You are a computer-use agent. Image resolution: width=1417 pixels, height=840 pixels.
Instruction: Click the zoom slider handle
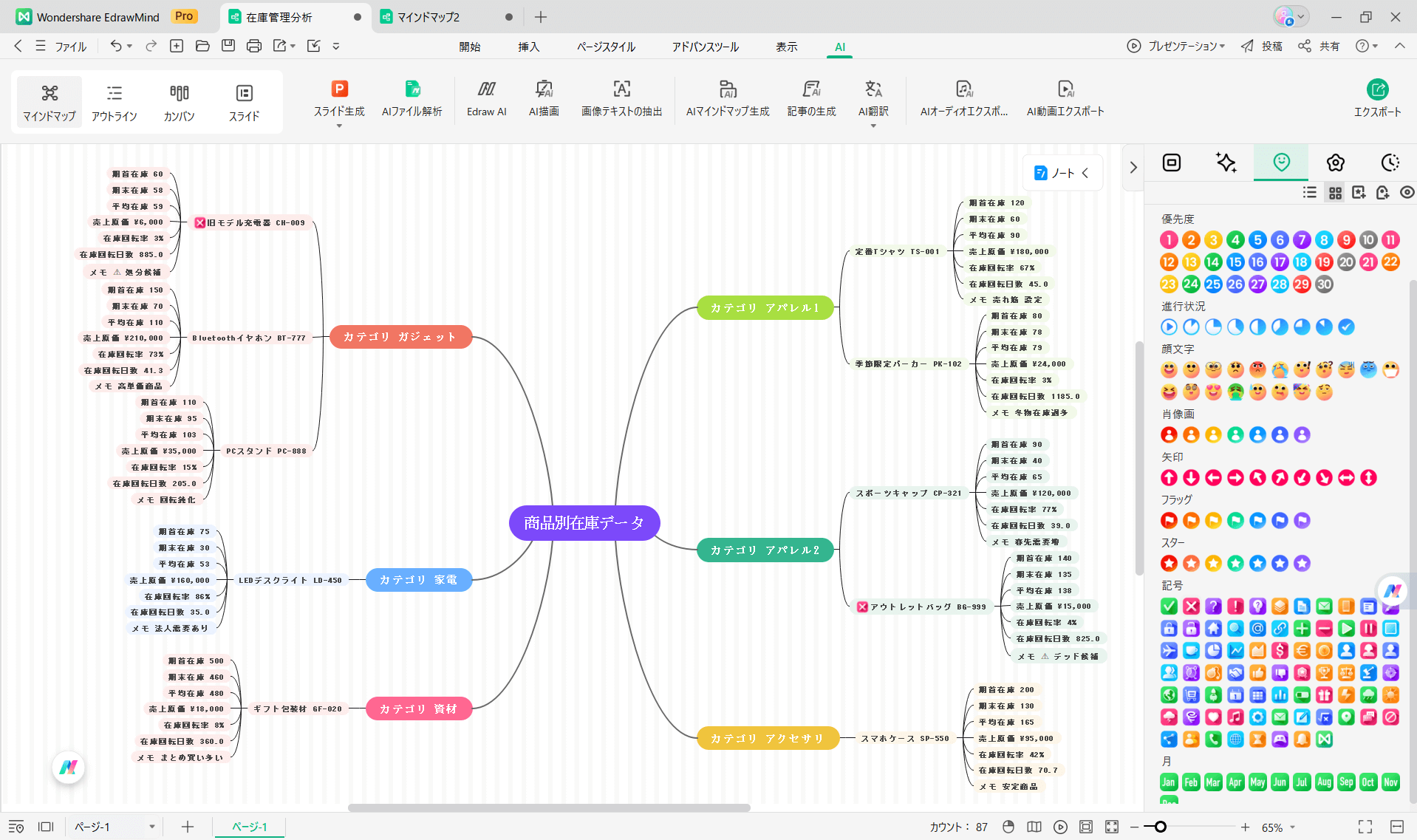(x=1160, y=827)
